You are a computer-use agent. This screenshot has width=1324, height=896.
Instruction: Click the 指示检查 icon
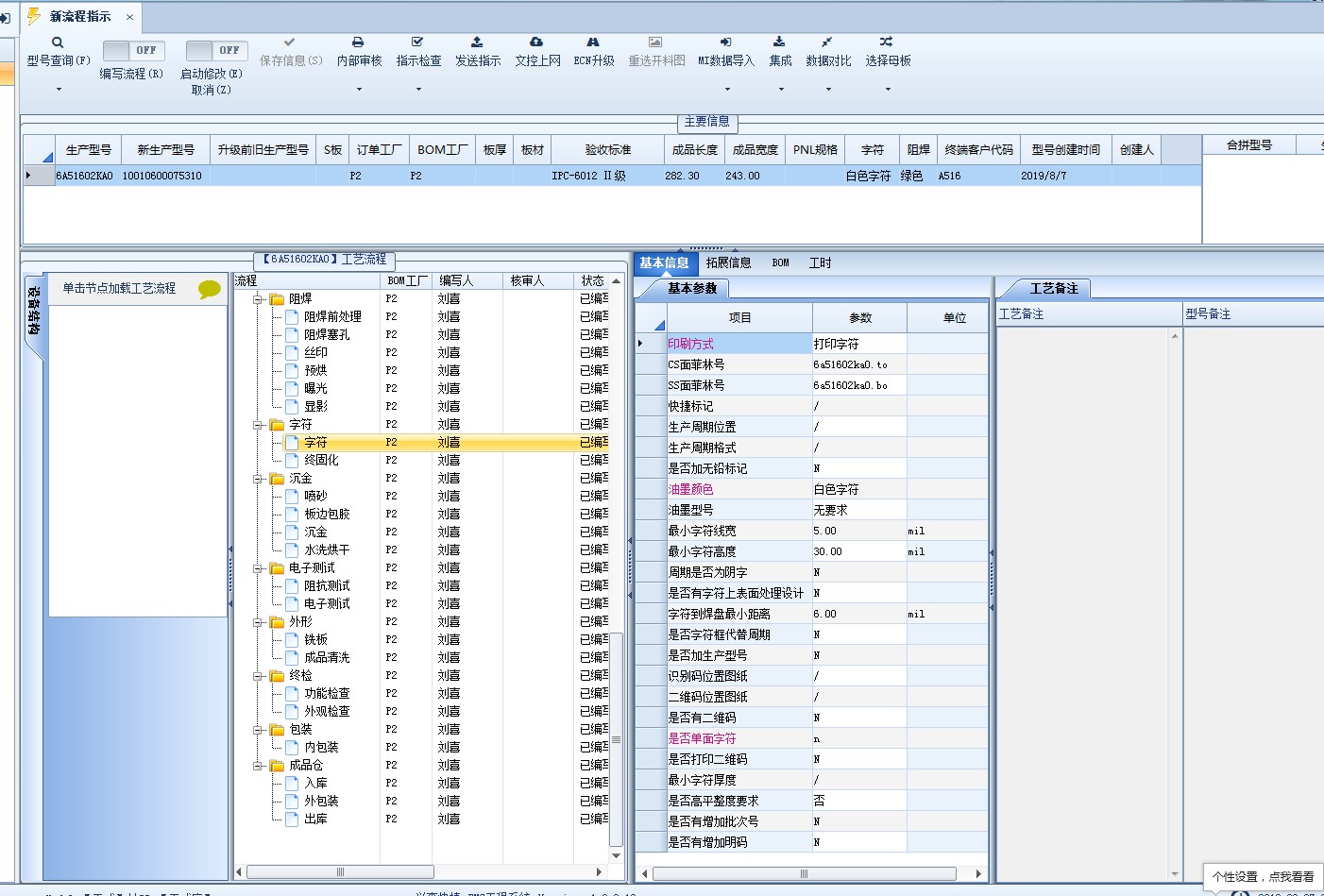[x=417, y=42]
